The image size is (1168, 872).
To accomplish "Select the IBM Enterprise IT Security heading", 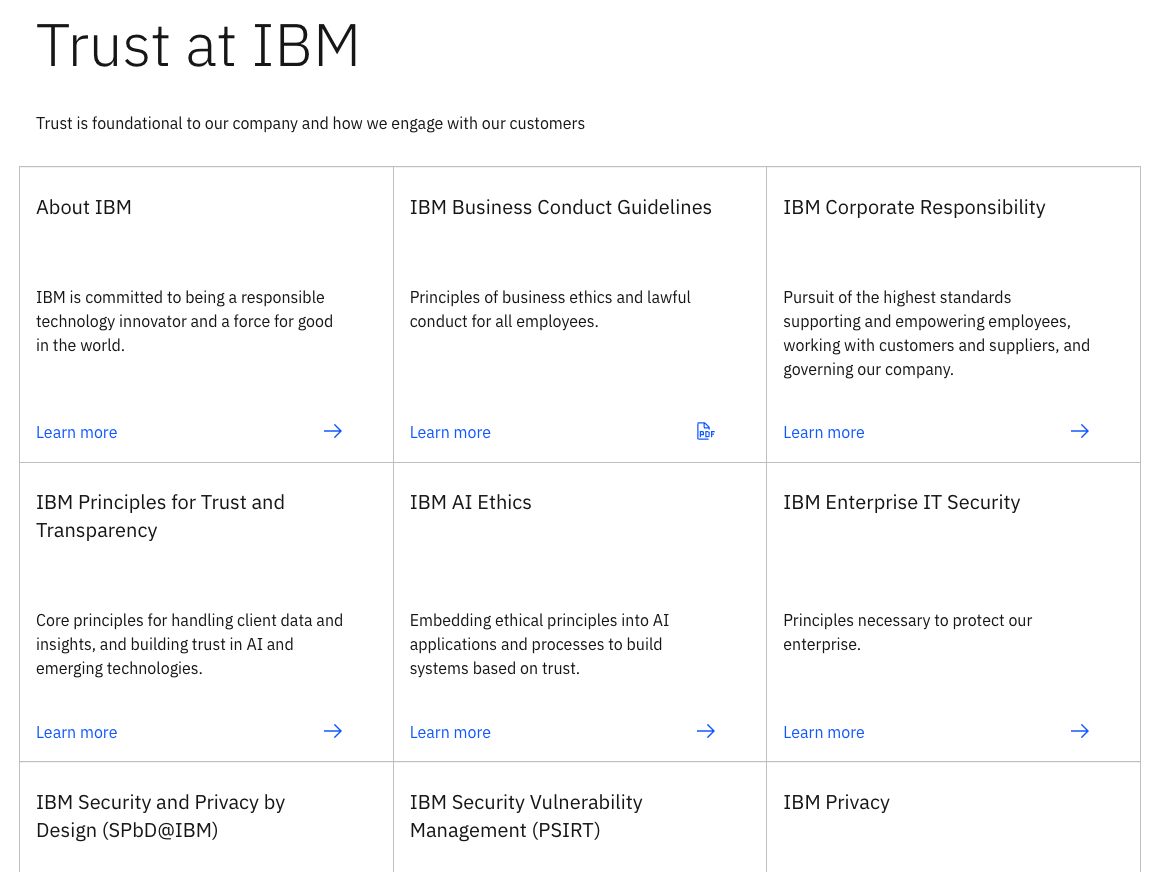I will click(901, 503).
